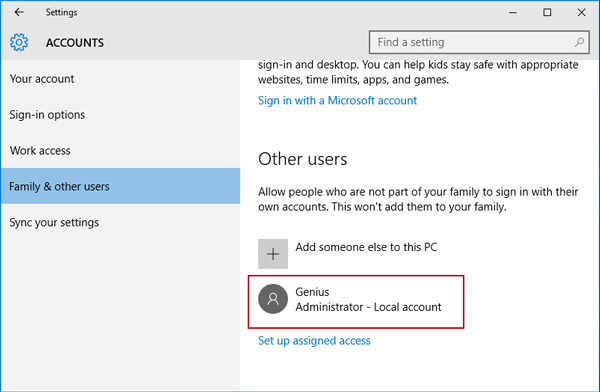Click the Genius user avatar icon
Screen dimensions: 600x392
click(273, 299)
